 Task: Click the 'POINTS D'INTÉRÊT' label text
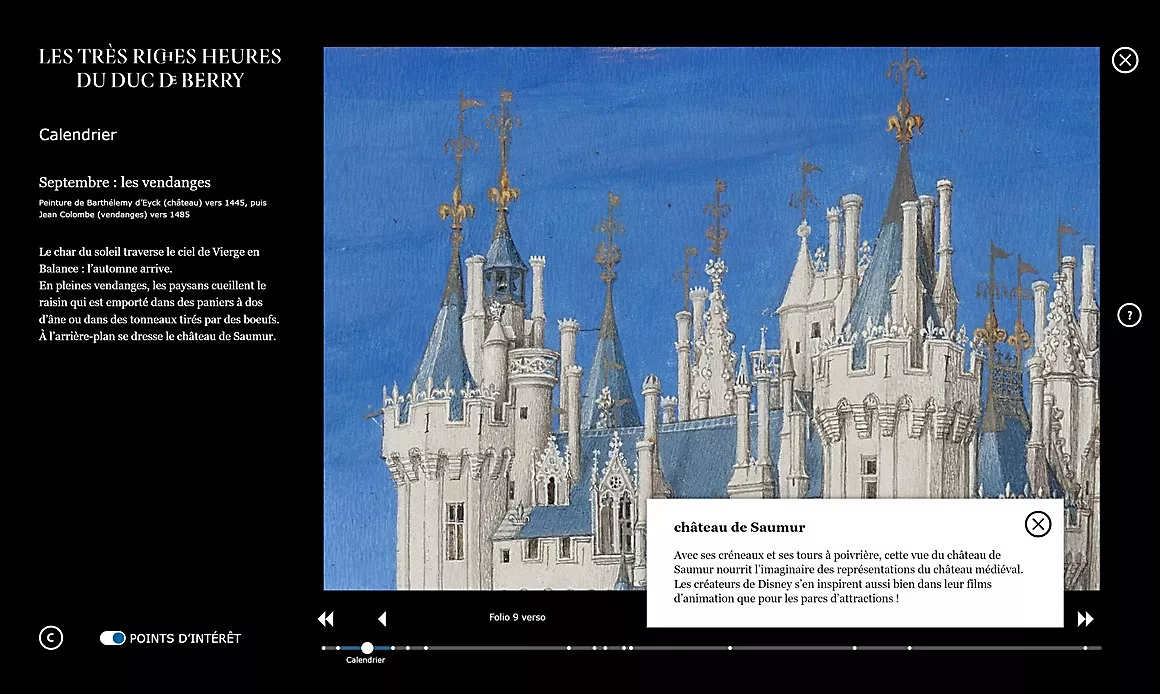pos(185,639)
